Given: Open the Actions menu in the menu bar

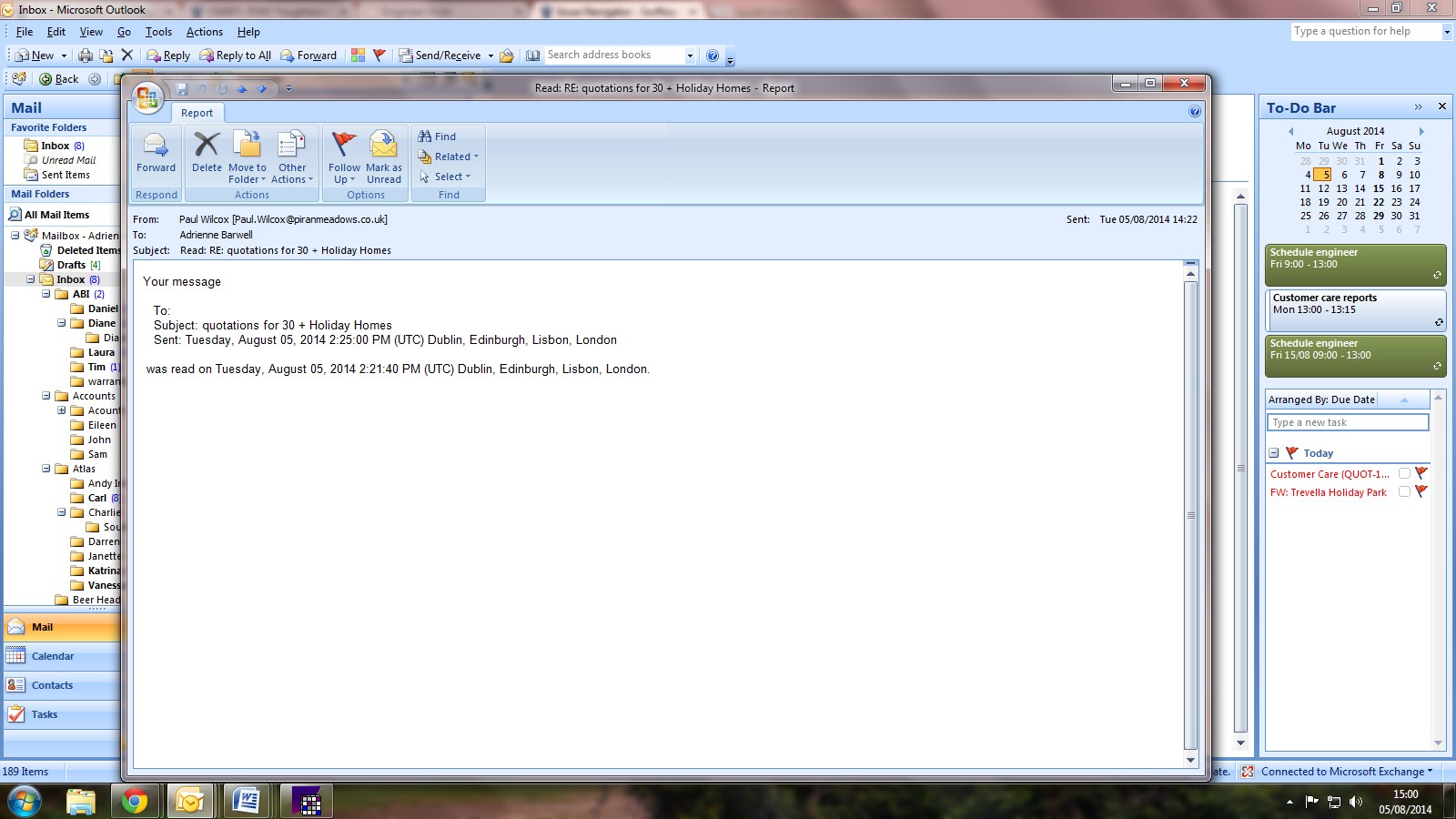Looking at the screenshot, I should click(x=205, y=32).
